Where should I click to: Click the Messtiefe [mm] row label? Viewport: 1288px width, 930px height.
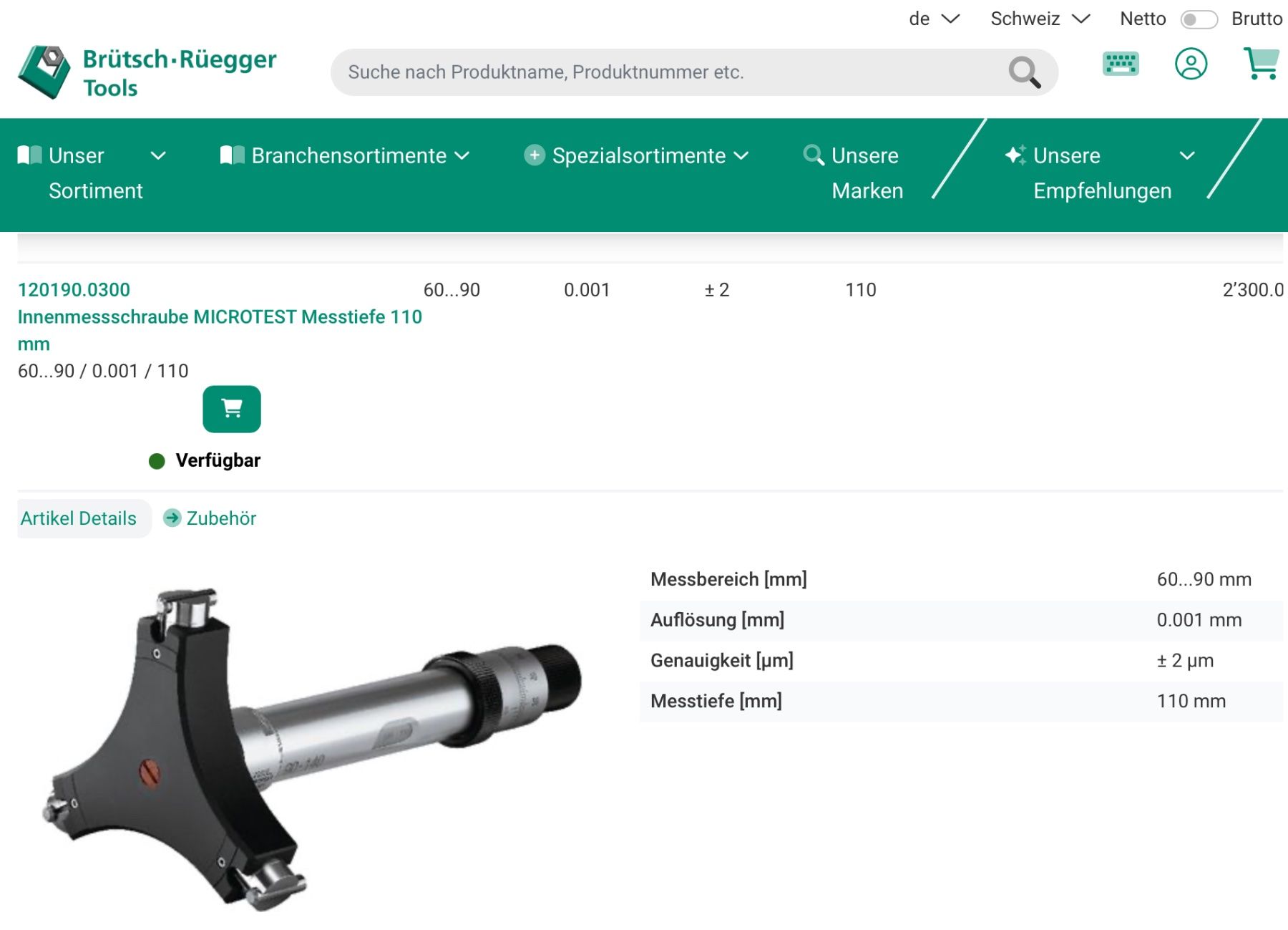click(x=716, y=701)
